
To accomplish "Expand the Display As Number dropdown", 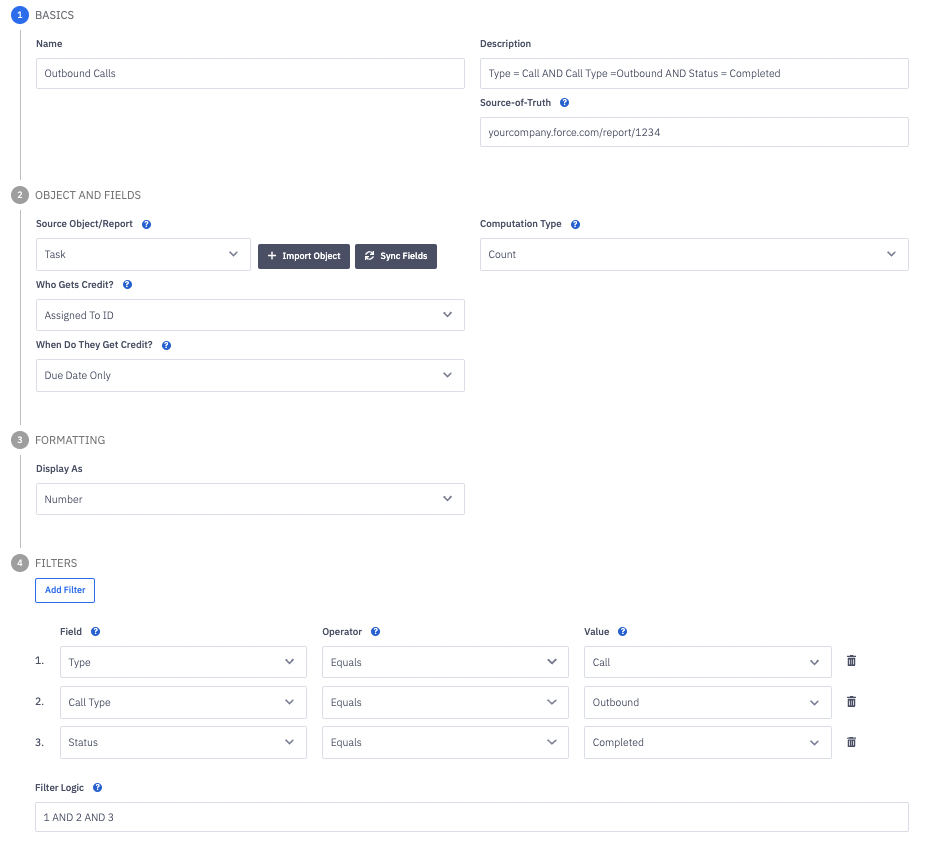I will 250,499.
